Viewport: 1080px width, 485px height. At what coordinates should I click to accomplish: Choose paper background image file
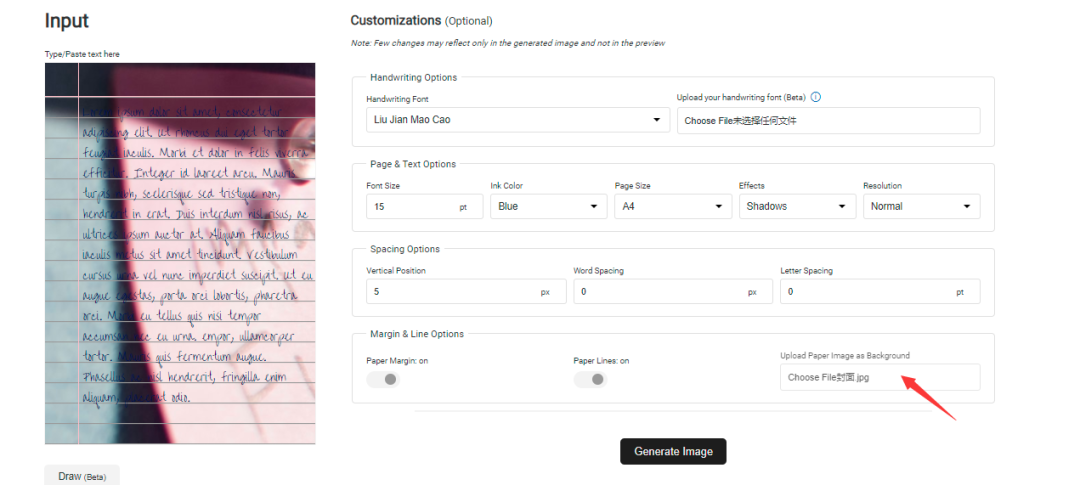click(880, 377)
